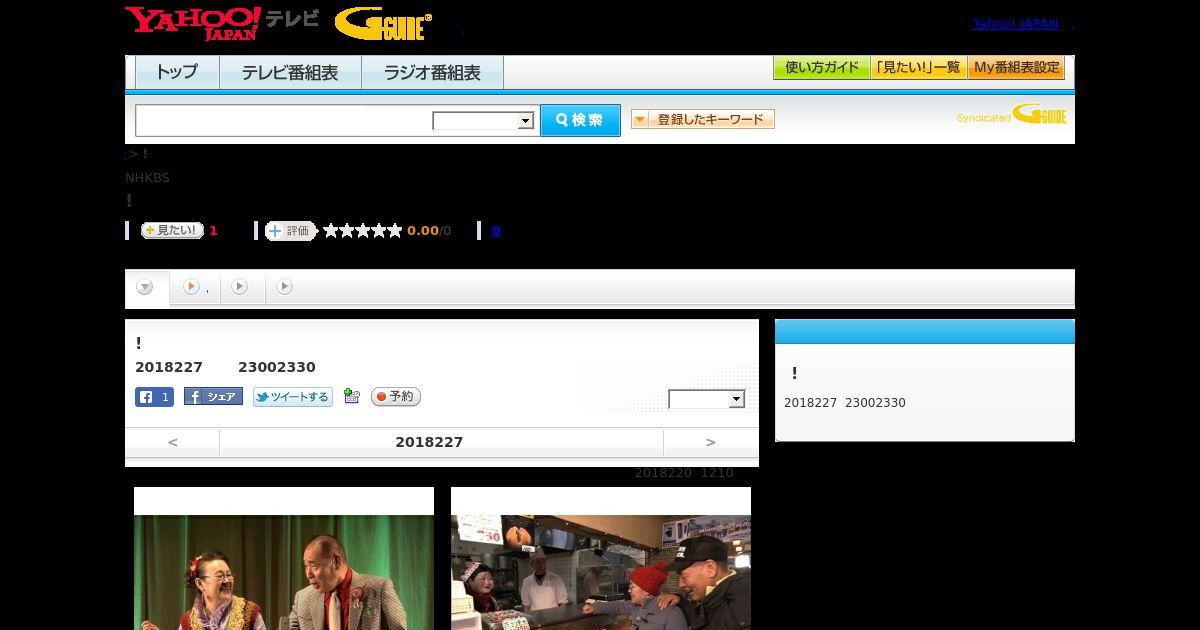Expand the dropdown beside the search field
The width and height of the screenshot is (1200, 630).
(484, 121)
